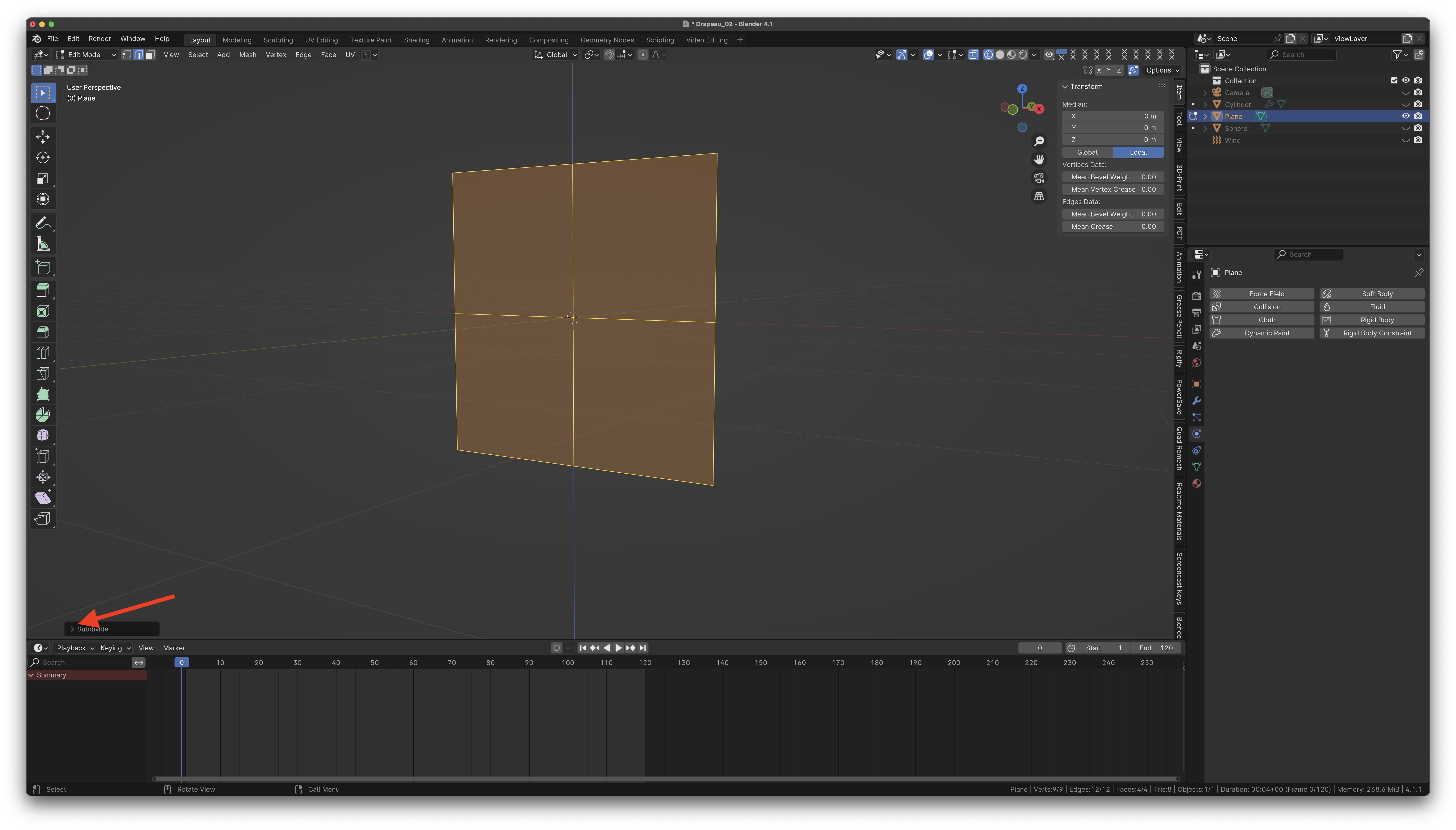Click the Cylinder modifier wrench icon in Outliner
This screenshot has height=830, width=1456.
click(1269, 104)
